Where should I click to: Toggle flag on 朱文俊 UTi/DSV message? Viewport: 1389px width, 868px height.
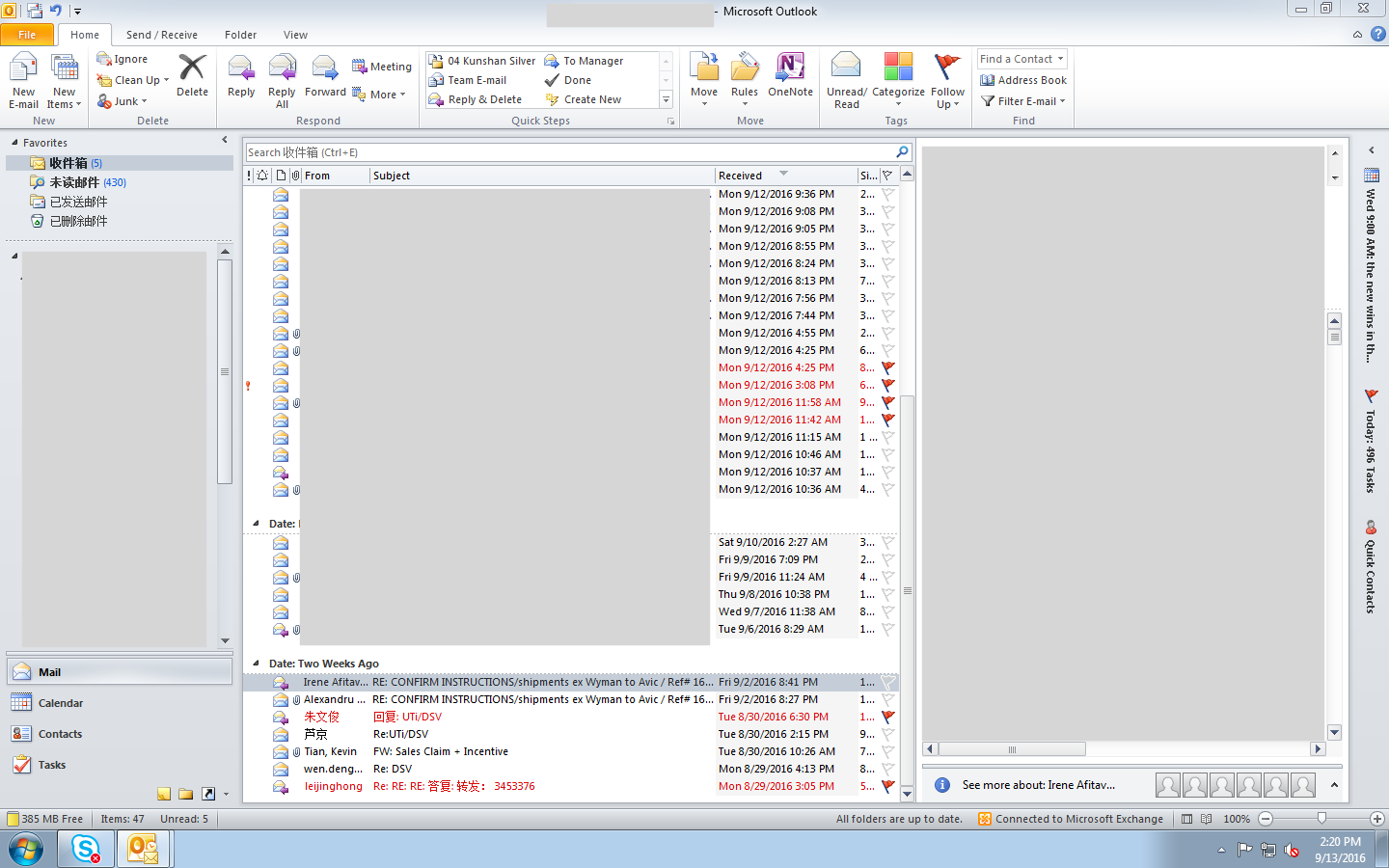point(887,717)
